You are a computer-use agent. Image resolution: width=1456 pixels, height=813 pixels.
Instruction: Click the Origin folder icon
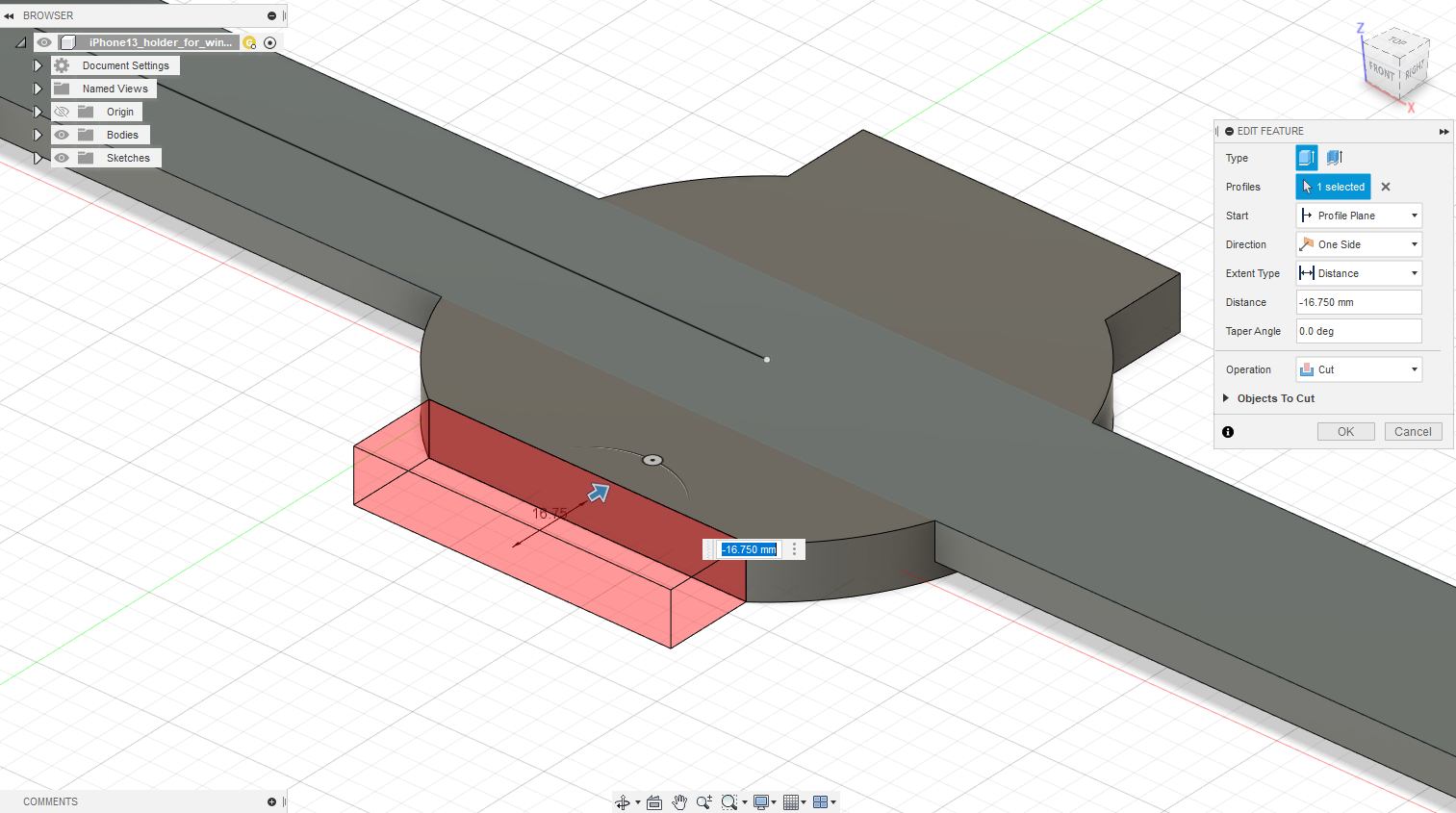86,112
